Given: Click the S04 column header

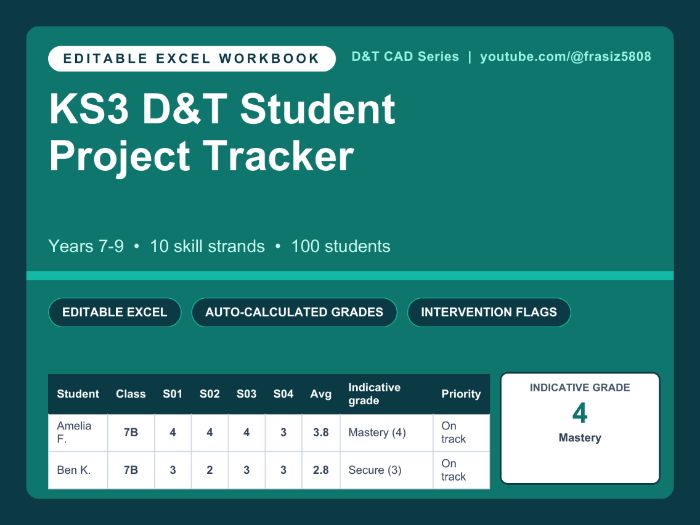Looking at the screenshot, I should [283, 394].
